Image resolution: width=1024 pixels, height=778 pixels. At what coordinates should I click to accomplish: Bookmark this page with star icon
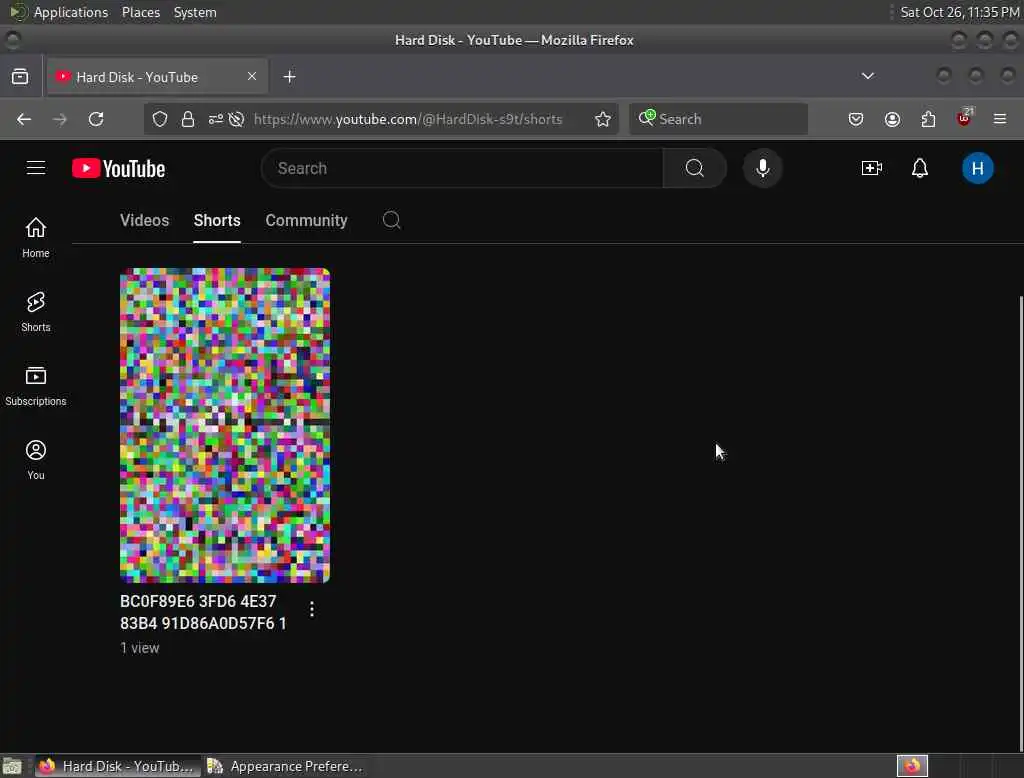pyautogui.click(x=603, y=119)
